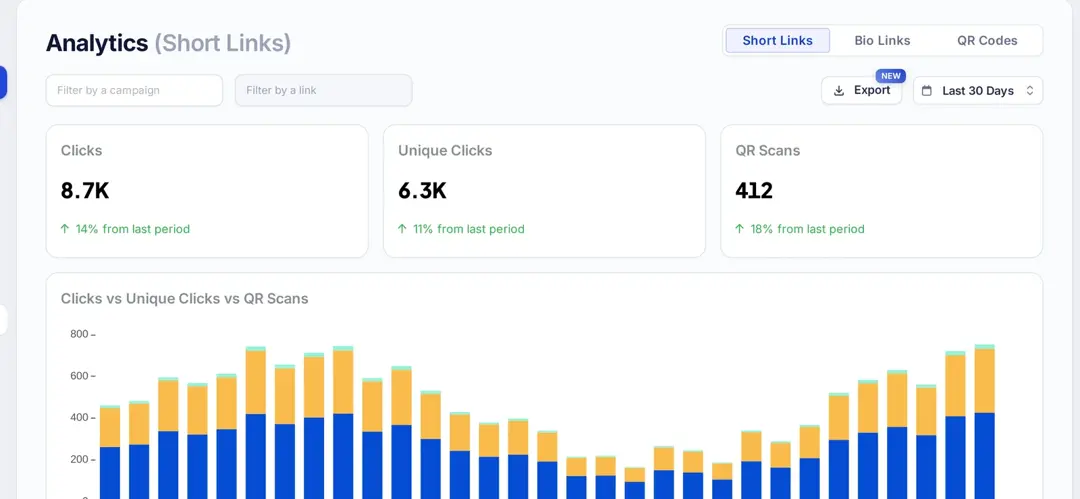Click the orange segment of the last chart bar
Viewport: 1080px width, 499px height.
(984, 381)
